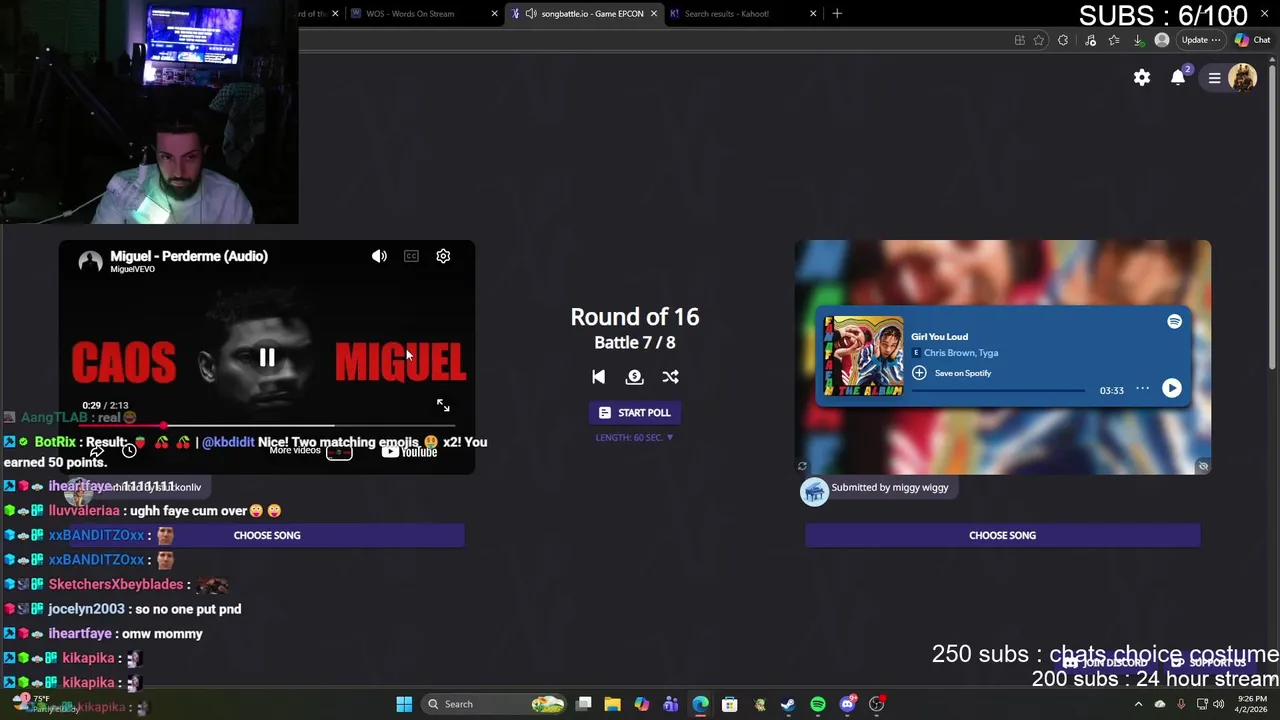
Task: Pause the Miguel Perderme video
Action: tap(267, 358)
